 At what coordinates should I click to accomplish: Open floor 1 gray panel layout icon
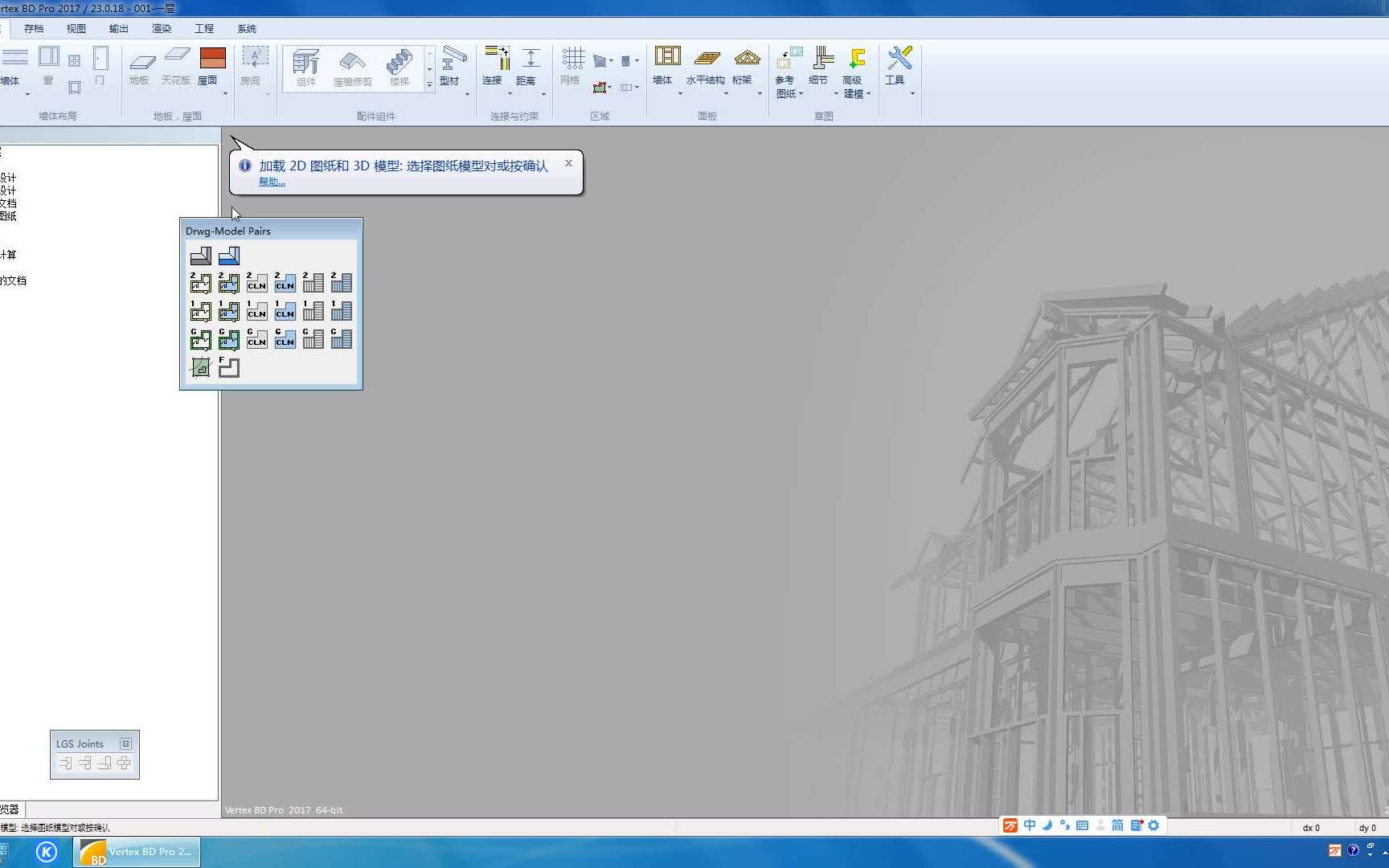tap(313, 310)
